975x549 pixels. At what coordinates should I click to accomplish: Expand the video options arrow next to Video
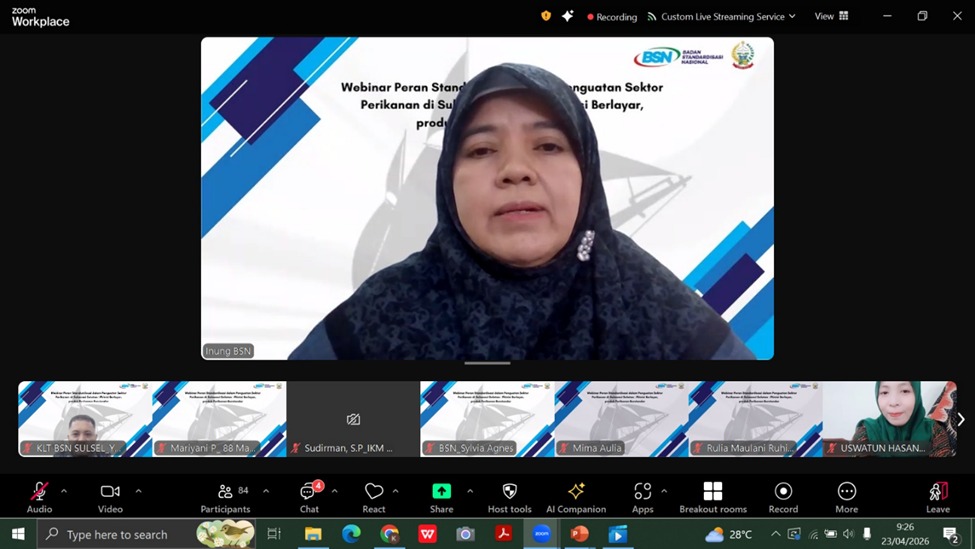[138, 491]
